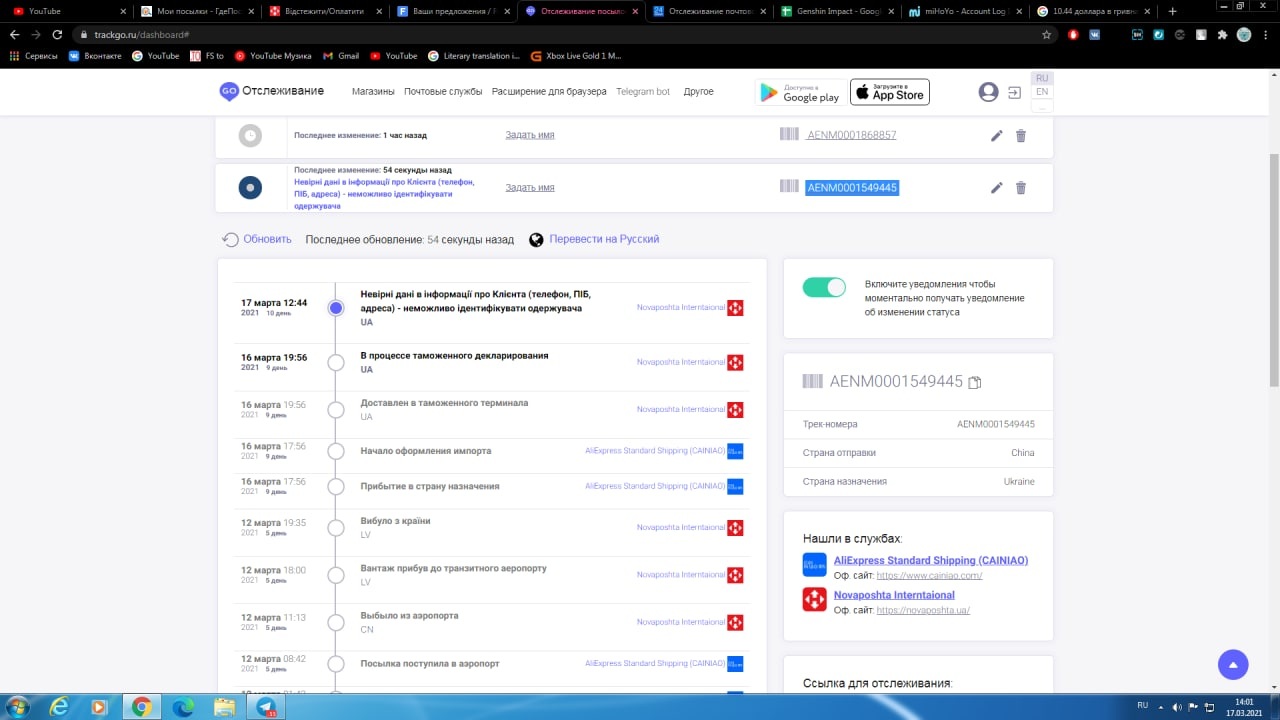Click AliExpress Standard Shipping logo in Нашли в службах

(x=814, y=565)
